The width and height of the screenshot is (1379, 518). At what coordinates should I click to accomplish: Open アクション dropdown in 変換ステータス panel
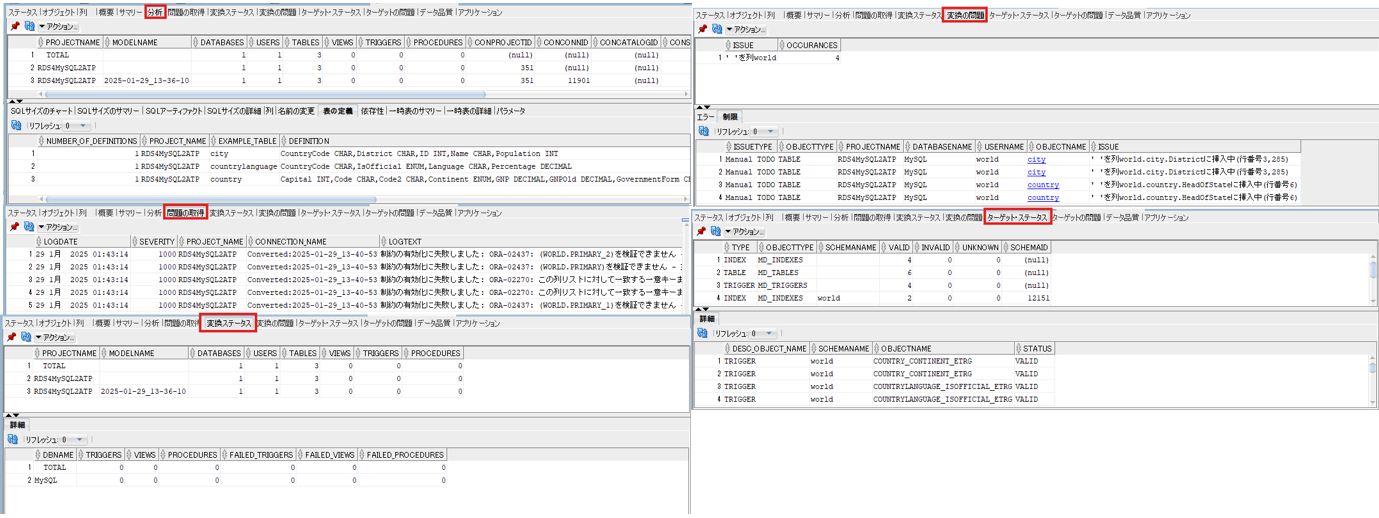[x=53, y=338]
